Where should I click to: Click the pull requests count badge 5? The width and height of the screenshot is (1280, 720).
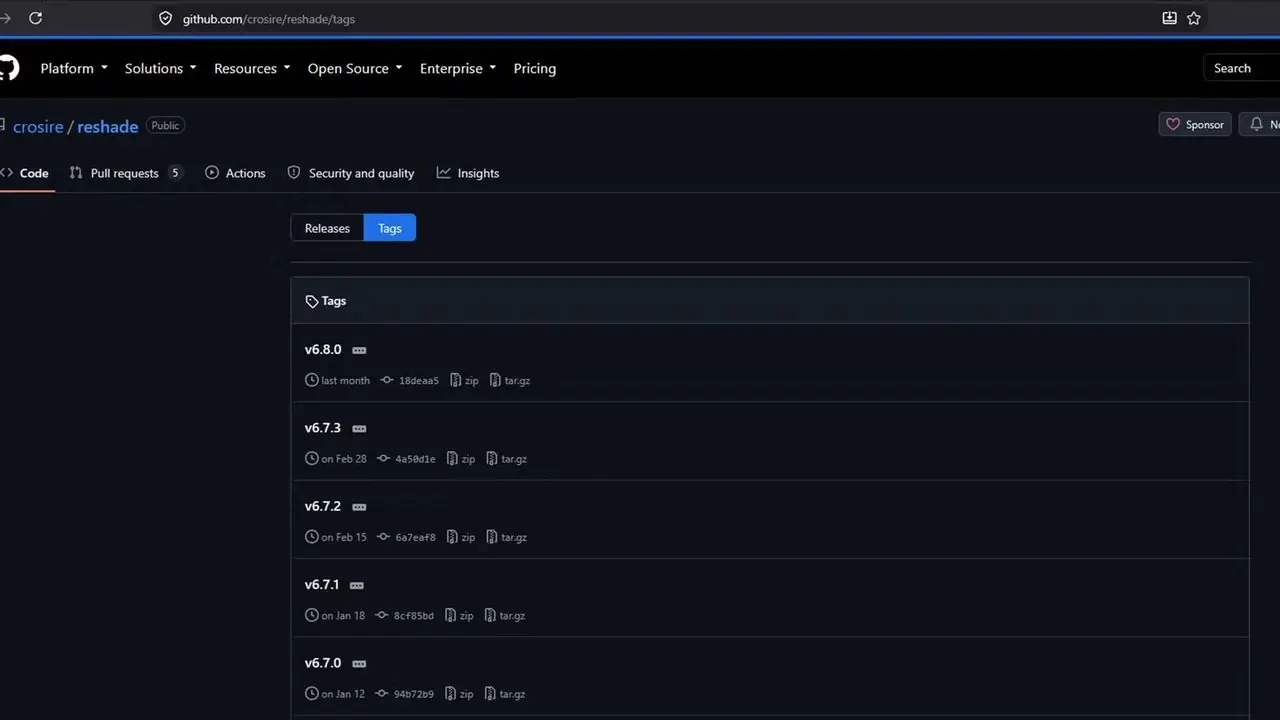click(x=175, y=173)
